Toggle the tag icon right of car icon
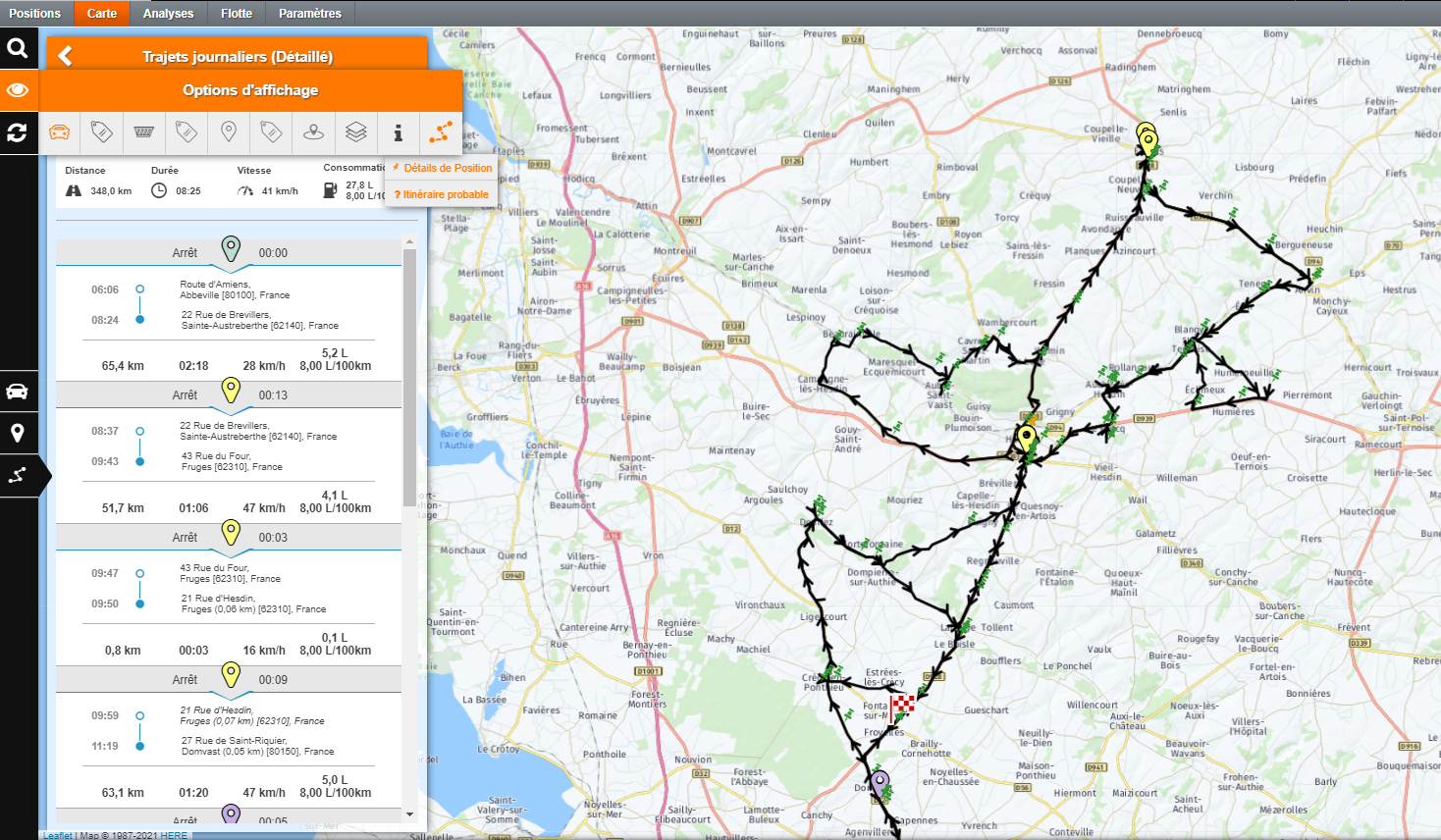The image size is (1441, 840). tap(102, 132)
